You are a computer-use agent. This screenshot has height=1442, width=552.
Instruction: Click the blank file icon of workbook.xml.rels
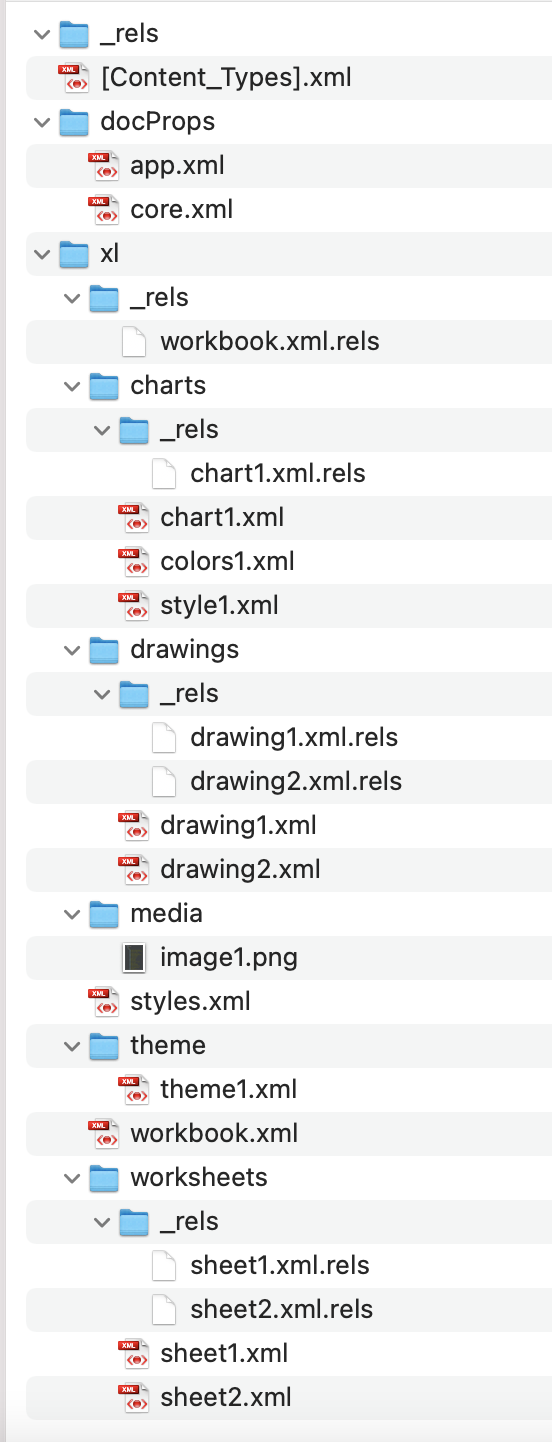[x=133, y=342]
